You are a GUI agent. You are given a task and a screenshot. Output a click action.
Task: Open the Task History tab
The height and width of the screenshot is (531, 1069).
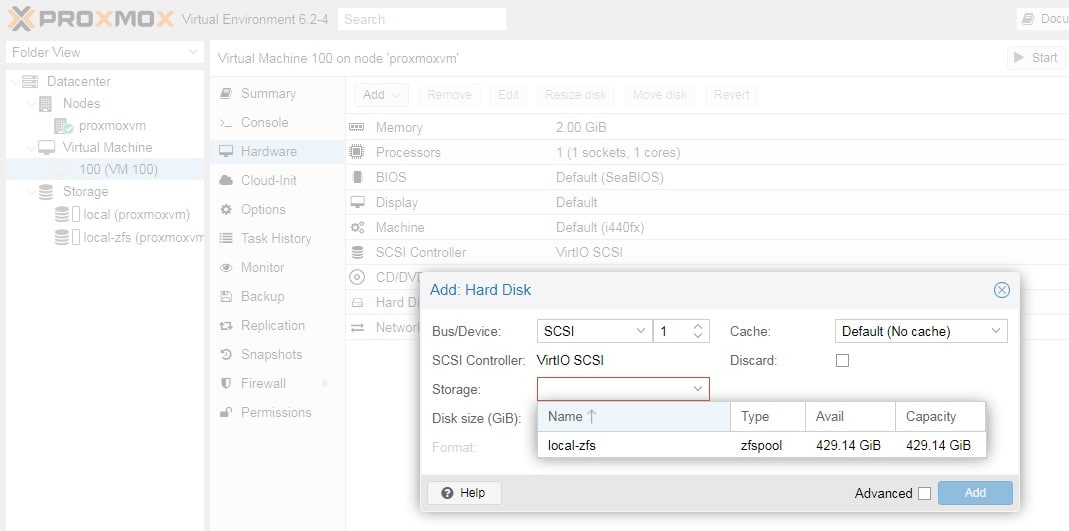tap(277, 239)
